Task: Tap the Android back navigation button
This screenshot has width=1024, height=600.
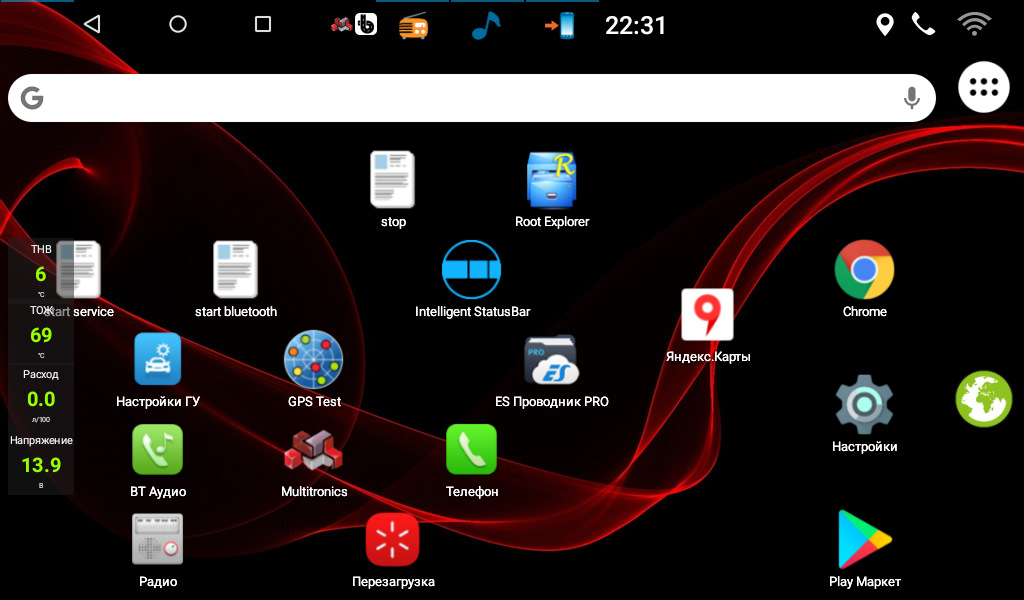Action: click(92, 25)
